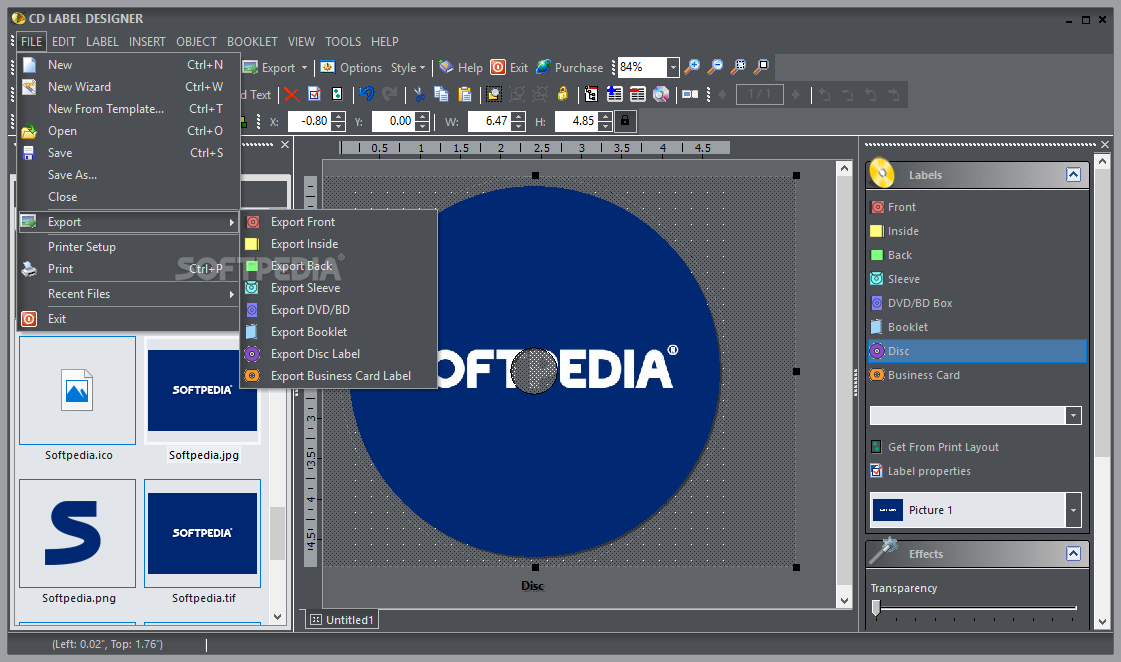
Task: Open the TOOLS menu
Action: pos(343,41)
